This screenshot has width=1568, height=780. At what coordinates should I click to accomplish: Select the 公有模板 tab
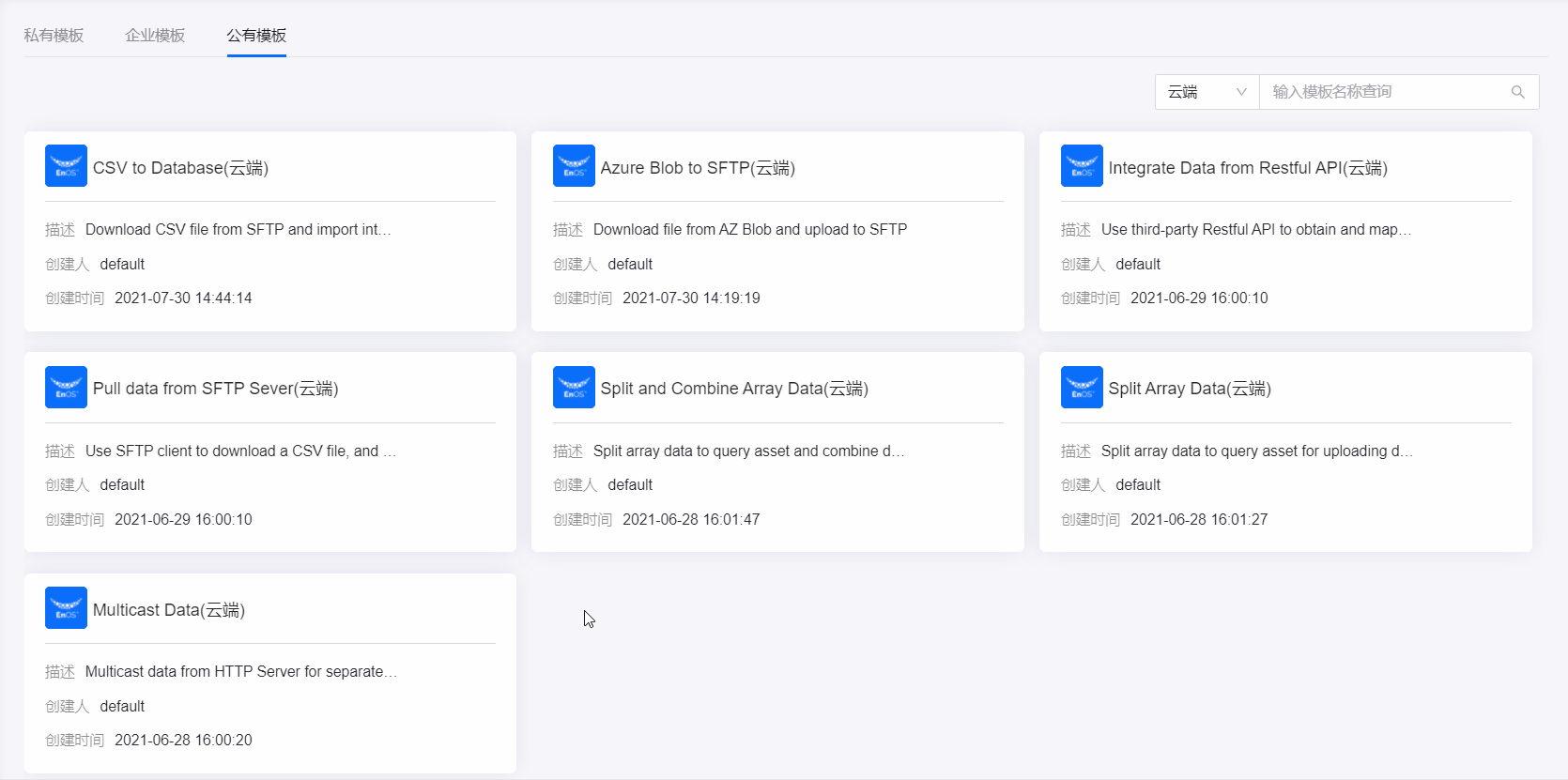256,36
